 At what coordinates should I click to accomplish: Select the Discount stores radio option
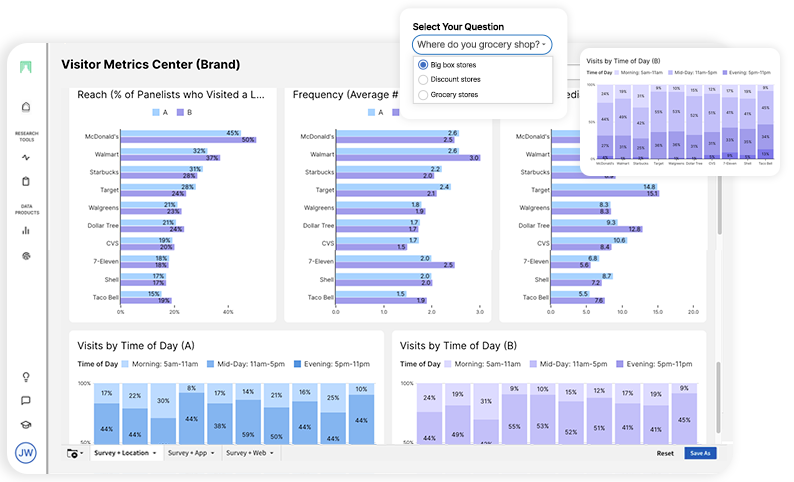pos(423,79)
